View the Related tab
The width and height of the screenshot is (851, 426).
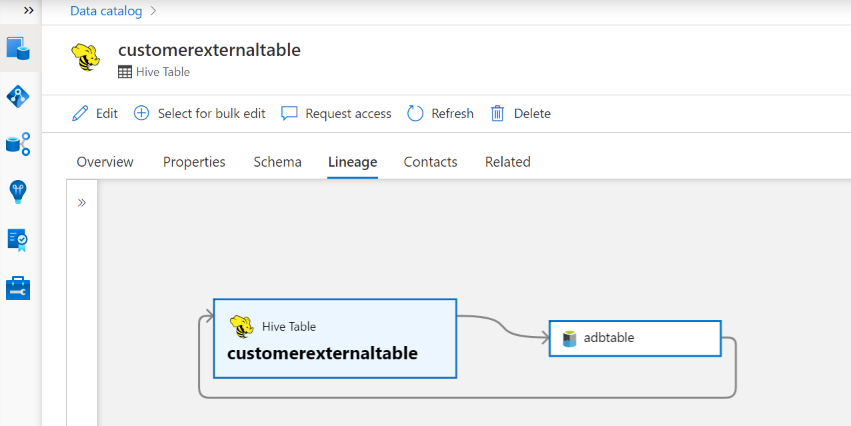point(507,162)
